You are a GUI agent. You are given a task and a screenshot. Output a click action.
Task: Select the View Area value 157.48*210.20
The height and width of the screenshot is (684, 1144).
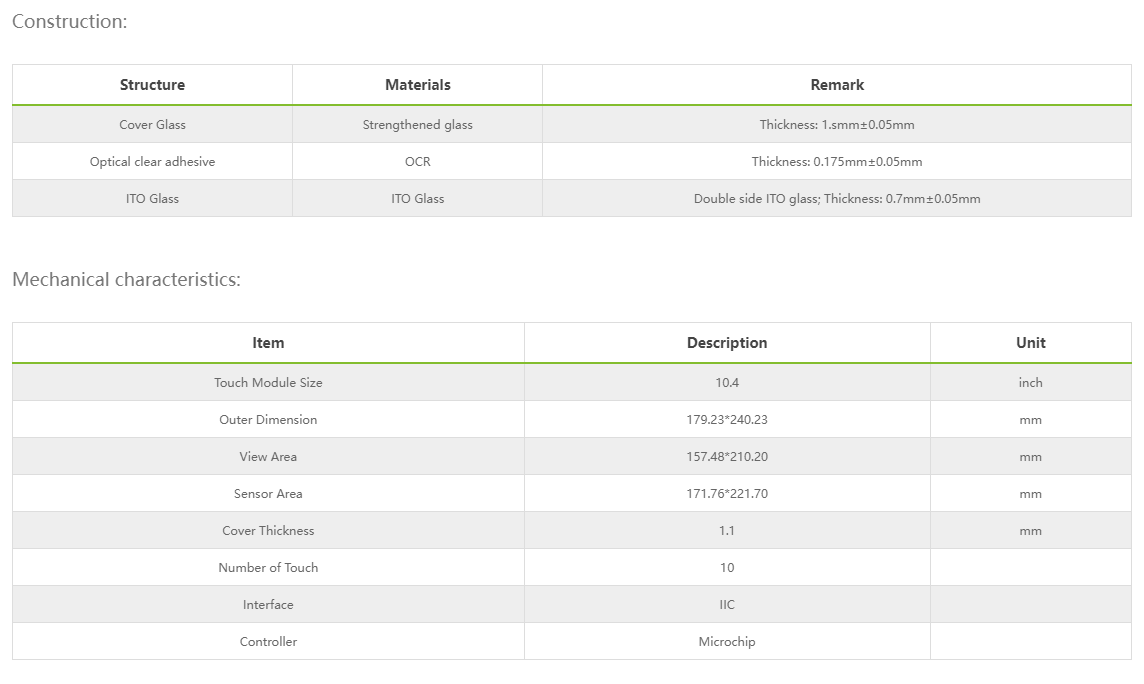pos(727,457)
